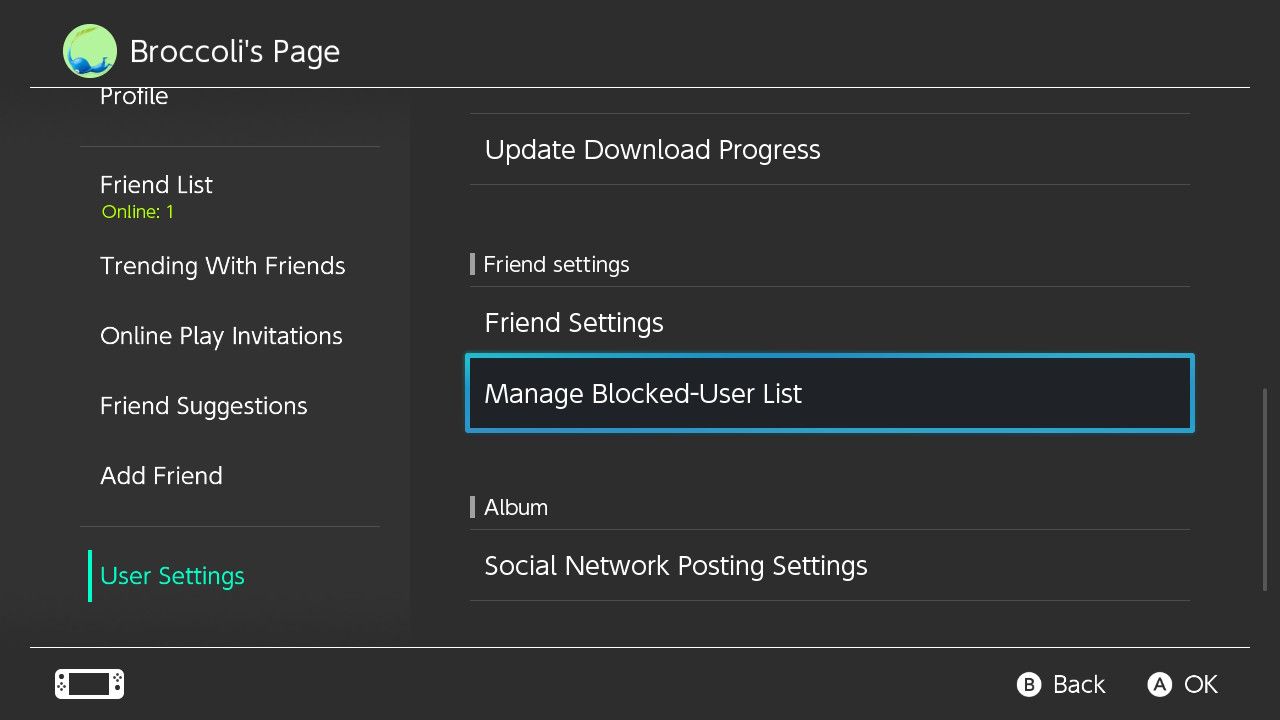Screen dimensions: 1280x720
Task: Click the Back label
Action: (x=1078, y=685)
